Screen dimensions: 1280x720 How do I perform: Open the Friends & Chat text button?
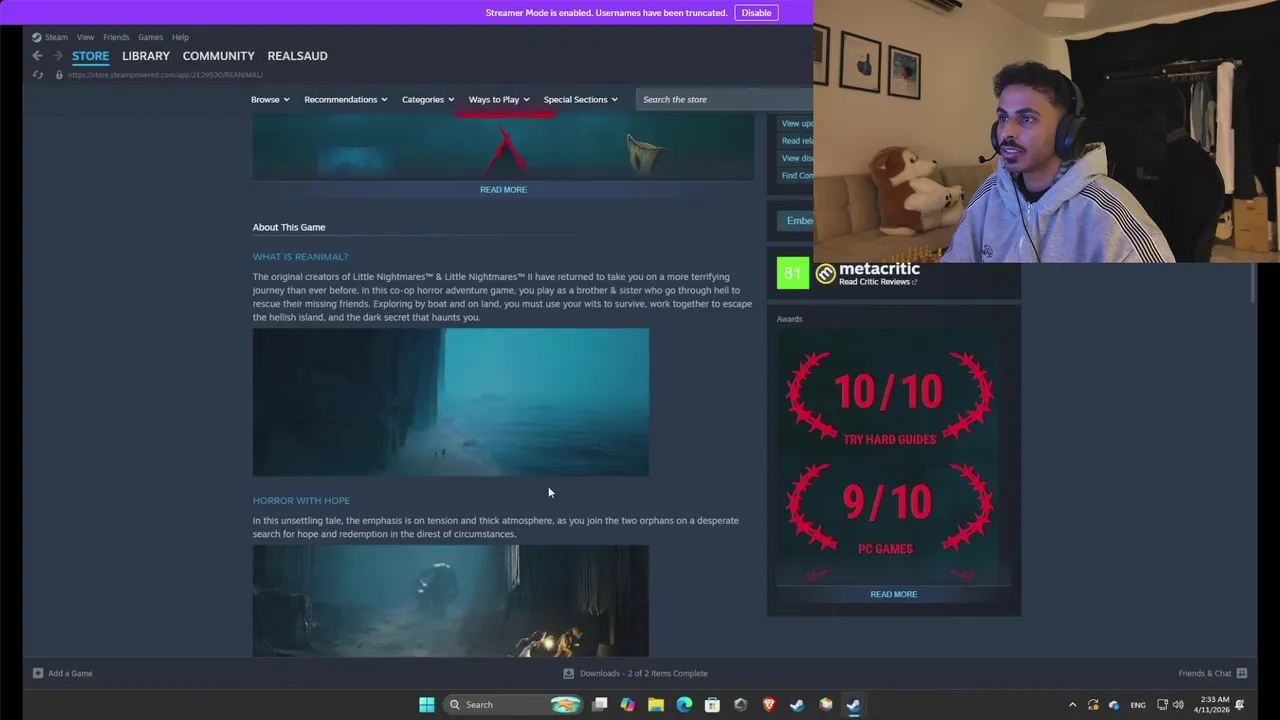click(1205, 673)
